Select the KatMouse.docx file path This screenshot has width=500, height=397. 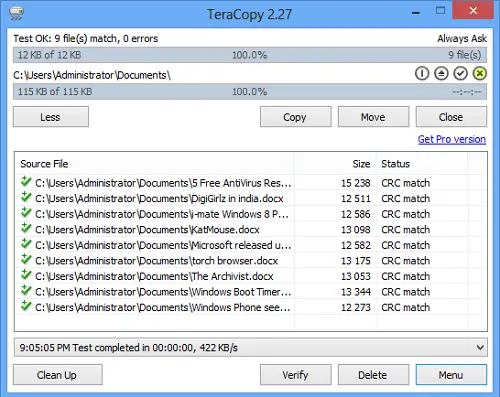click(x=147, y=230)
